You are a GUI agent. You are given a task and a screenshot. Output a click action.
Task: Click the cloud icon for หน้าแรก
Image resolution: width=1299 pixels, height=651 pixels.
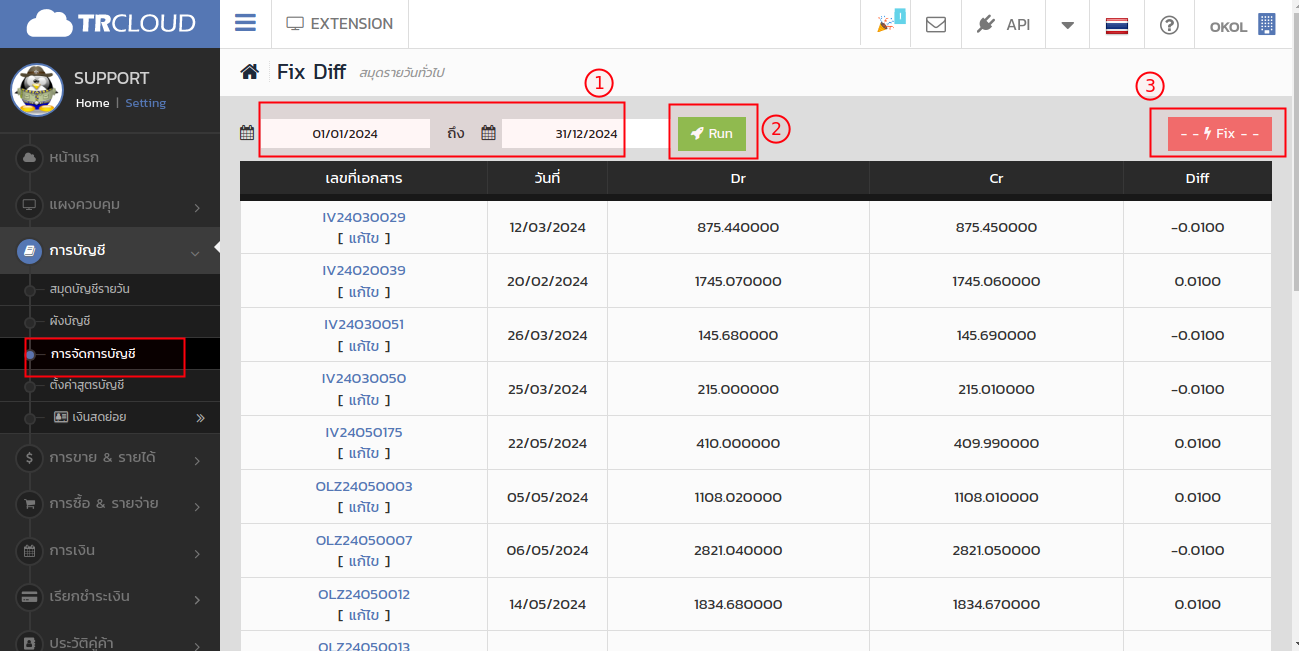point(29,158)
